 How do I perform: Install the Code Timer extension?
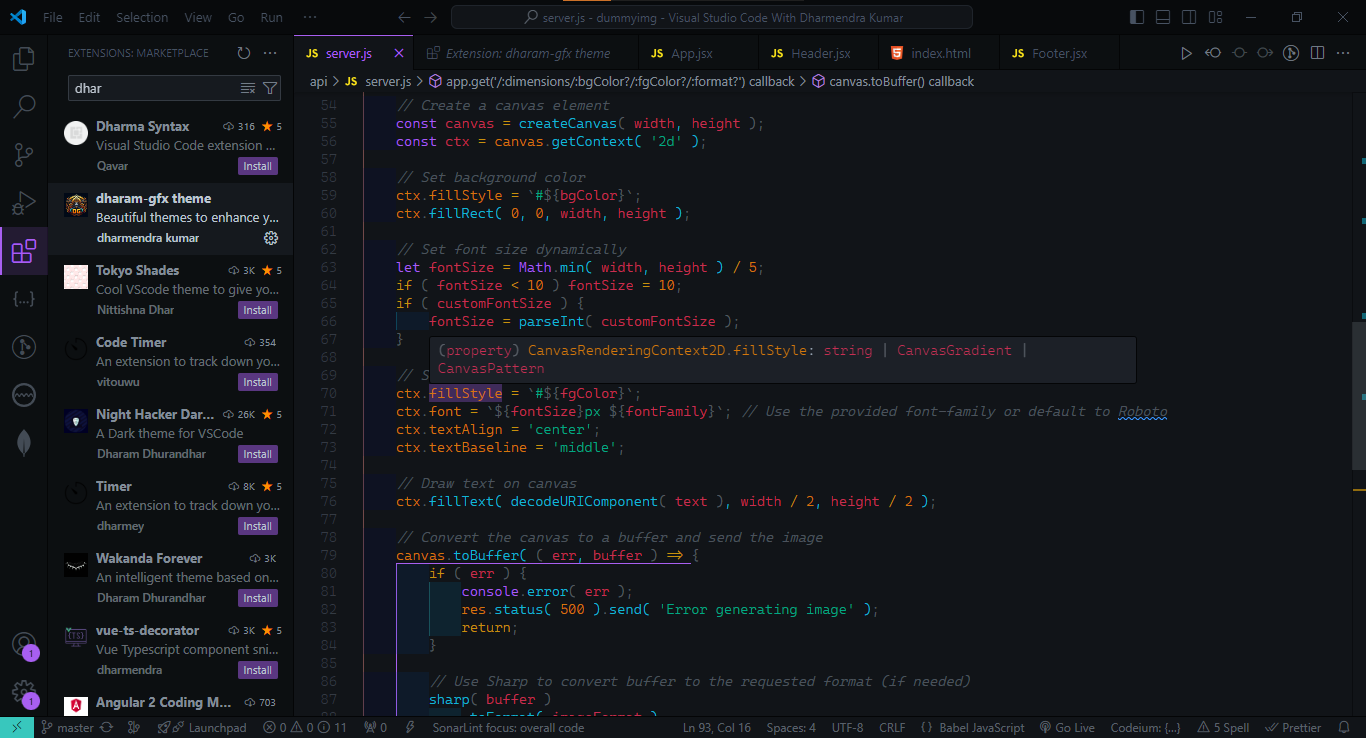coord(258,382)
